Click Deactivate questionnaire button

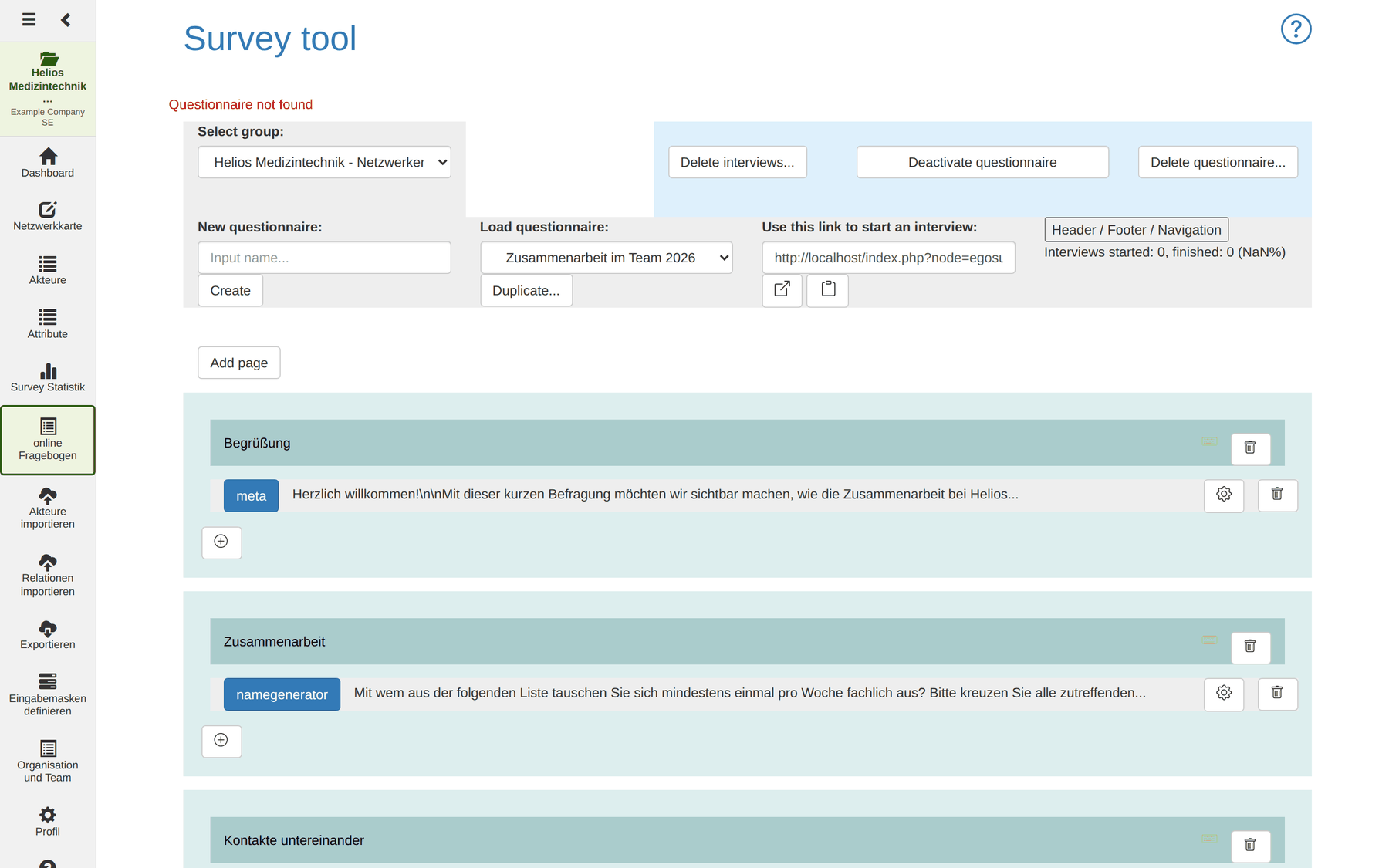pos(982,162)
